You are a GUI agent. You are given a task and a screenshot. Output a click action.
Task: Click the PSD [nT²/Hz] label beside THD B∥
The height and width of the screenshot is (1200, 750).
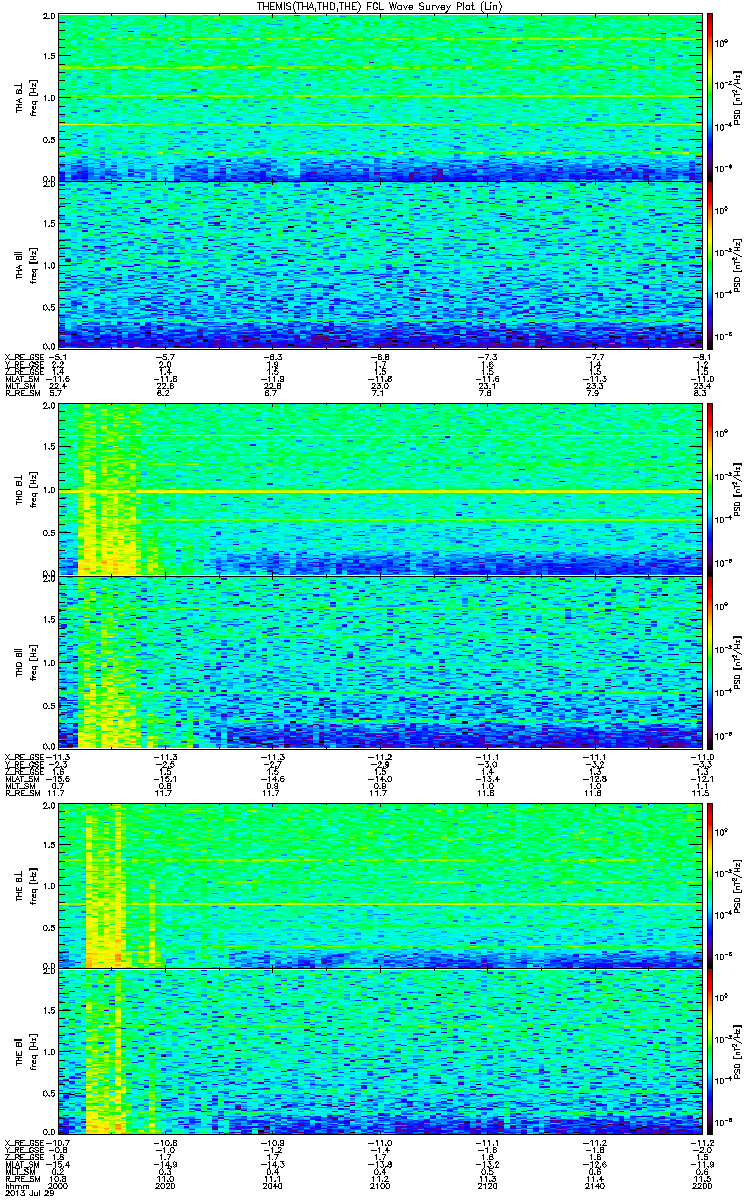point(737,661)
